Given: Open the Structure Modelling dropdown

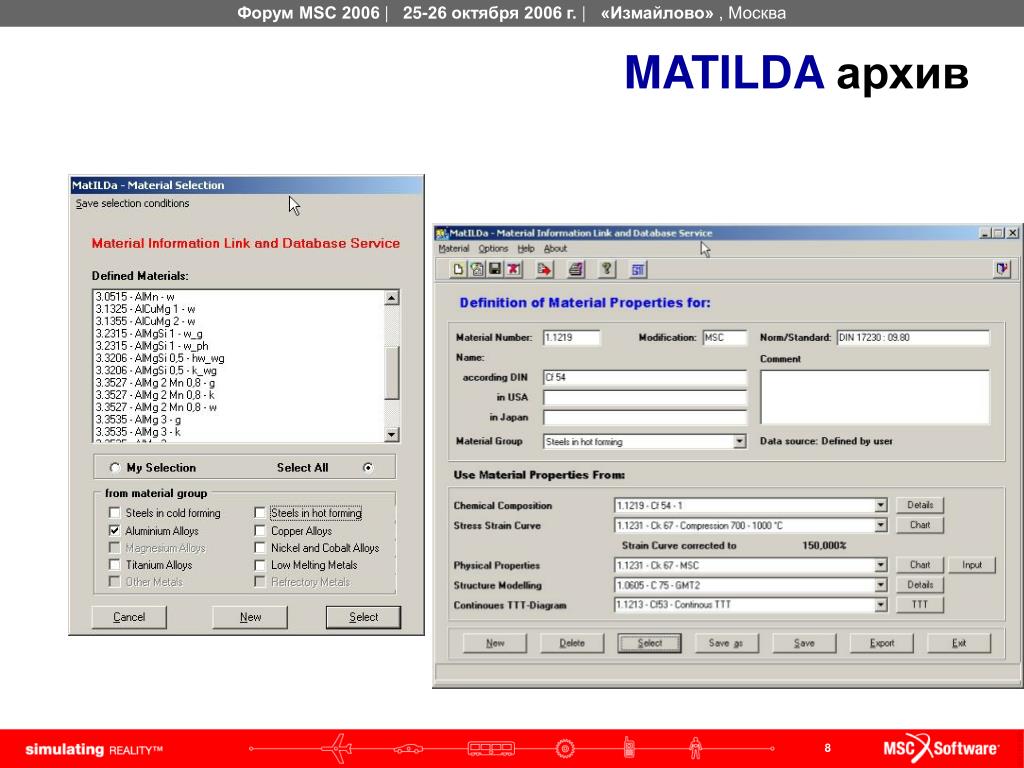Looking at the screenshot, I should tap(880, 585).
